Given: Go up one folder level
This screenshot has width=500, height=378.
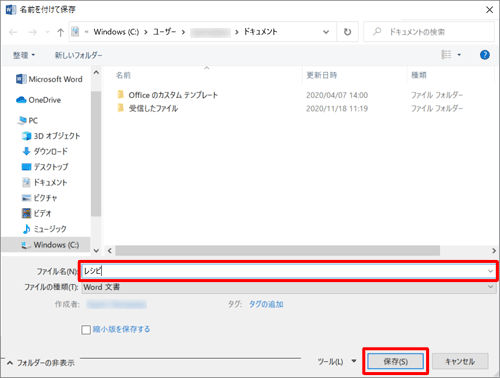Looking at the screenshot, I should click(x=60, y=32).
